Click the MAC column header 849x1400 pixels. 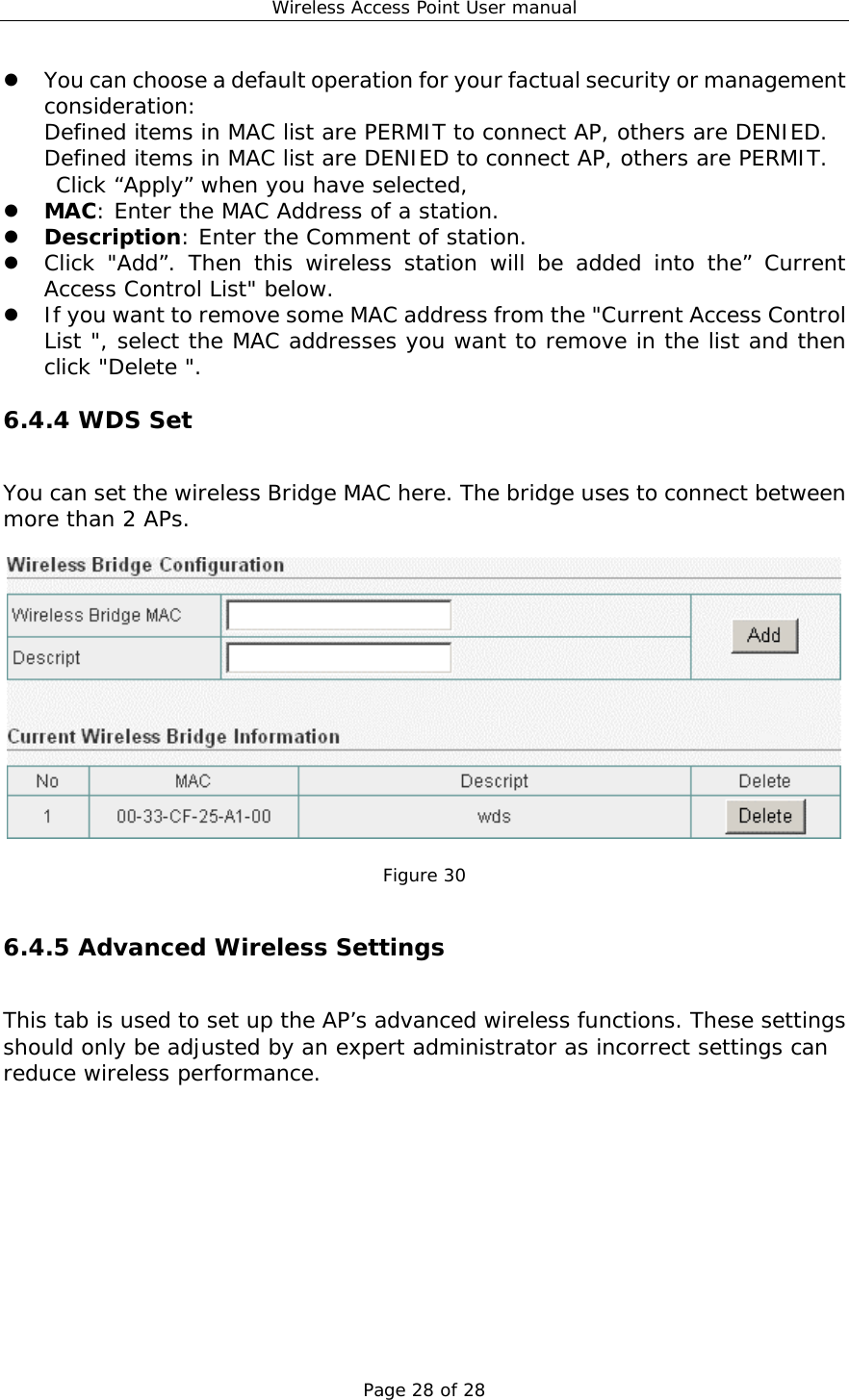(x=193, y=779)
